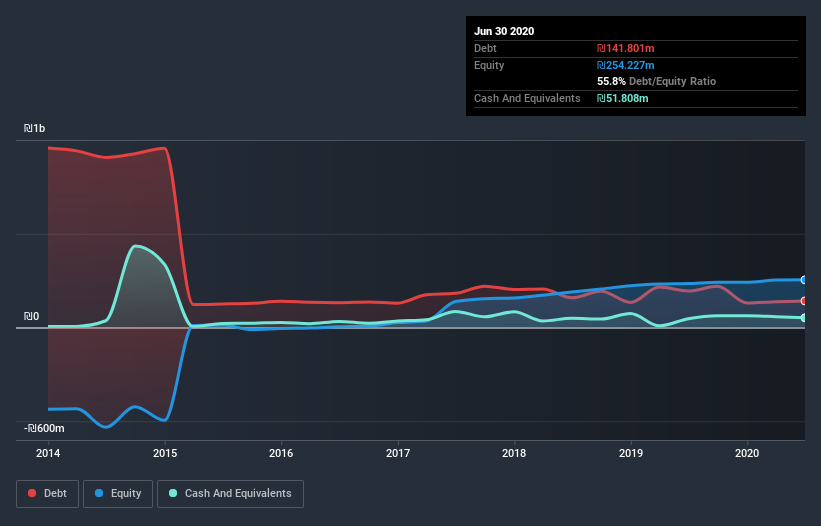The image size is (821, 526).
Task: Toggle the Debt legend button
Action: tap(47, 494)
